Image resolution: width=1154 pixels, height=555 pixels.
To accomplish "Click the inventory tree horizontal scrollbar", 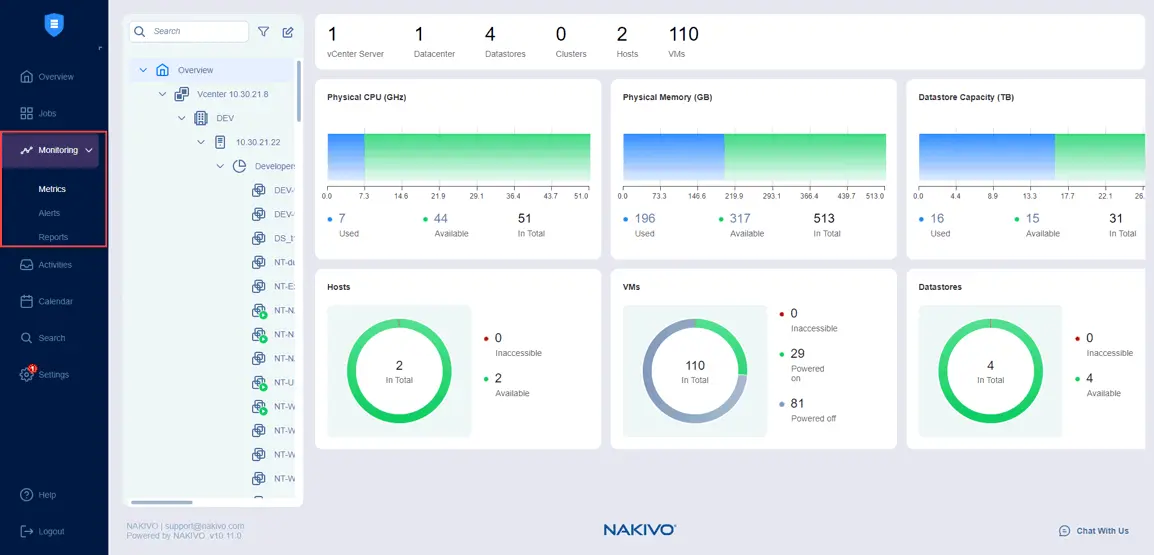I will [x=162, y=503].
